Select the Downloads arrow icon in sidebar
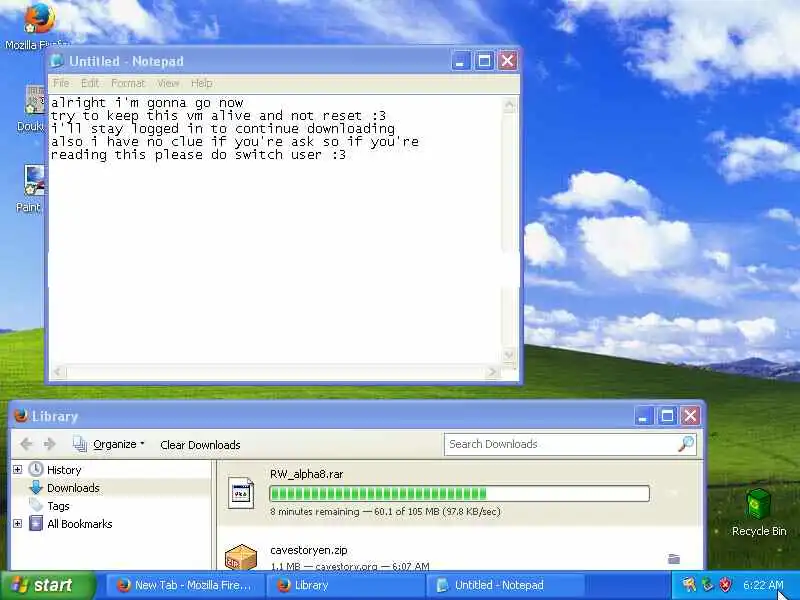This screenshot has width=800, height=600. (36, 488)
